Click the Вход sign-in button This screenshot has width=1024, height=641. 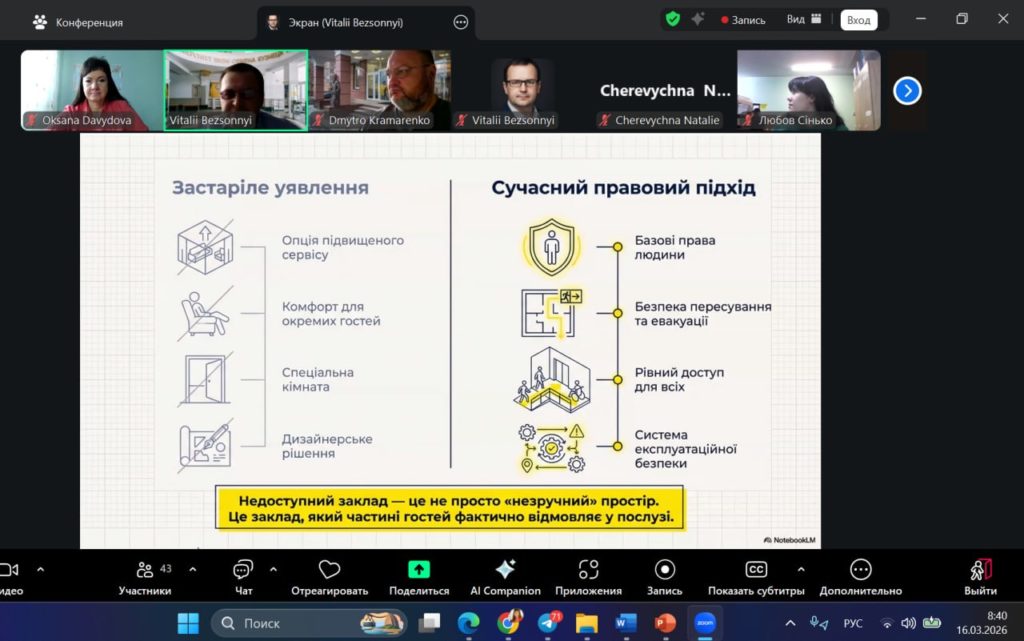858,19
